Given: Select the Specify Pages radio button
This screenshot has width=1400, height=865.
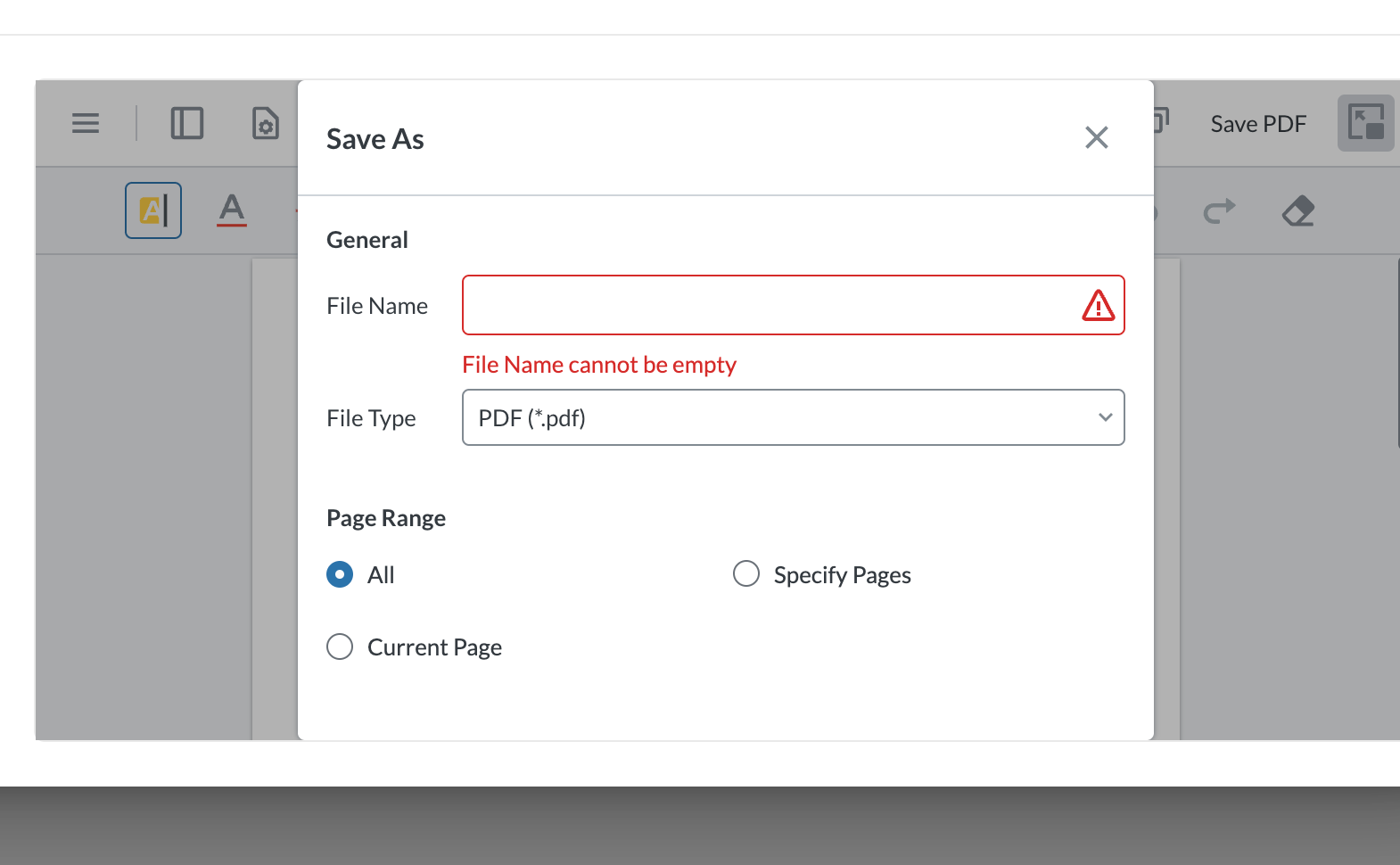Looking at the screenshot, I should [746, 573].
